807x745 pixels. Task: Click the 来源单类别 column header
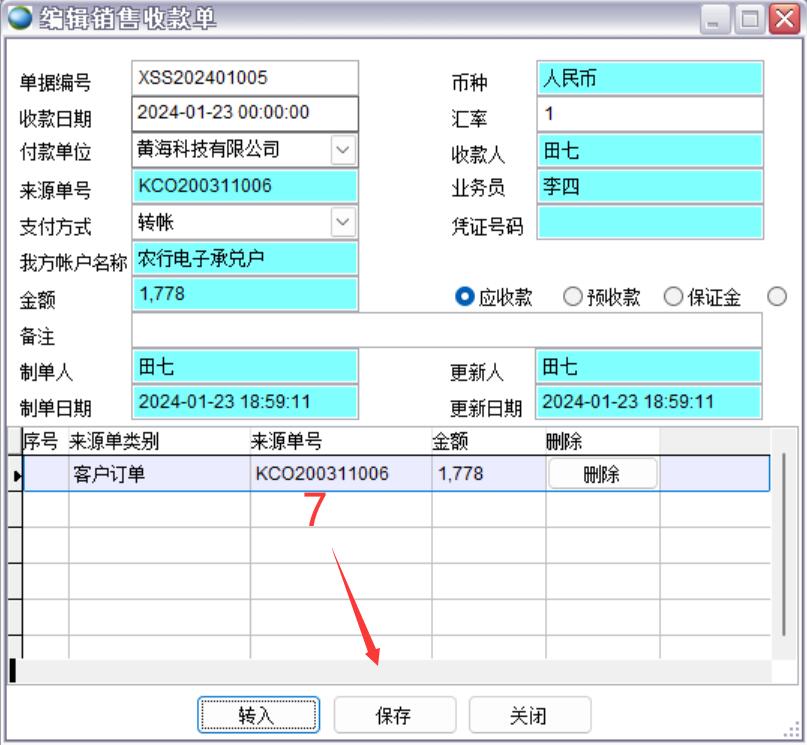click(158, 441)
